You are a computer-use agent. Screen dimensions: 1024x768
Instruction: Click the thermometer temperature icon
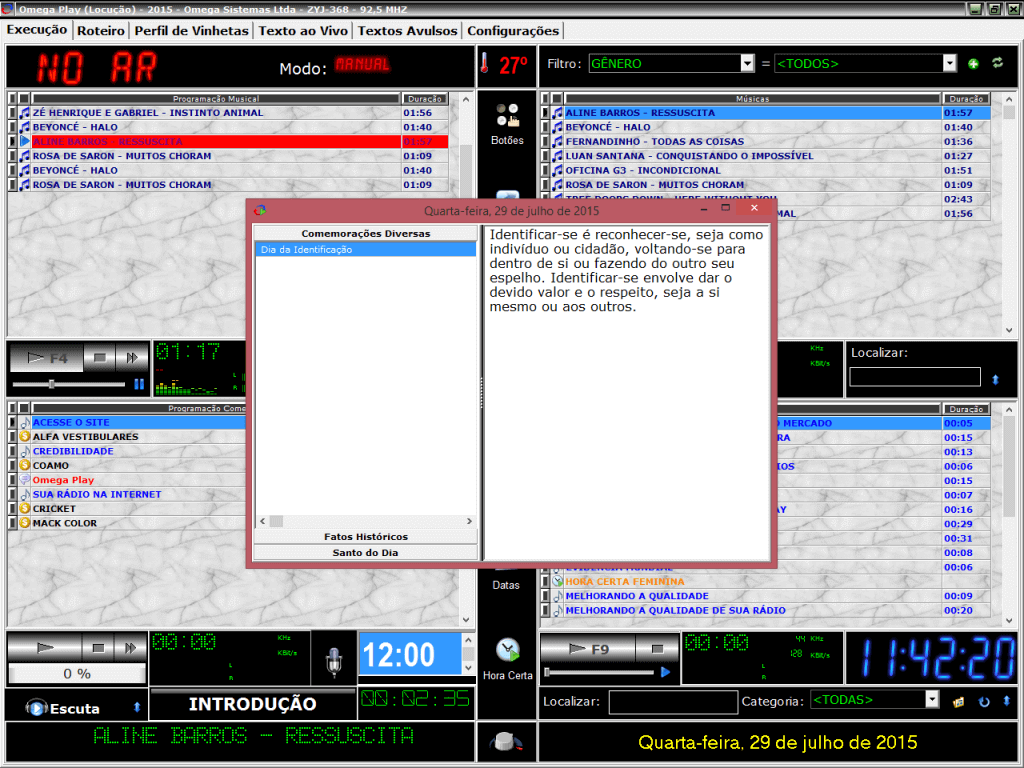485,63
